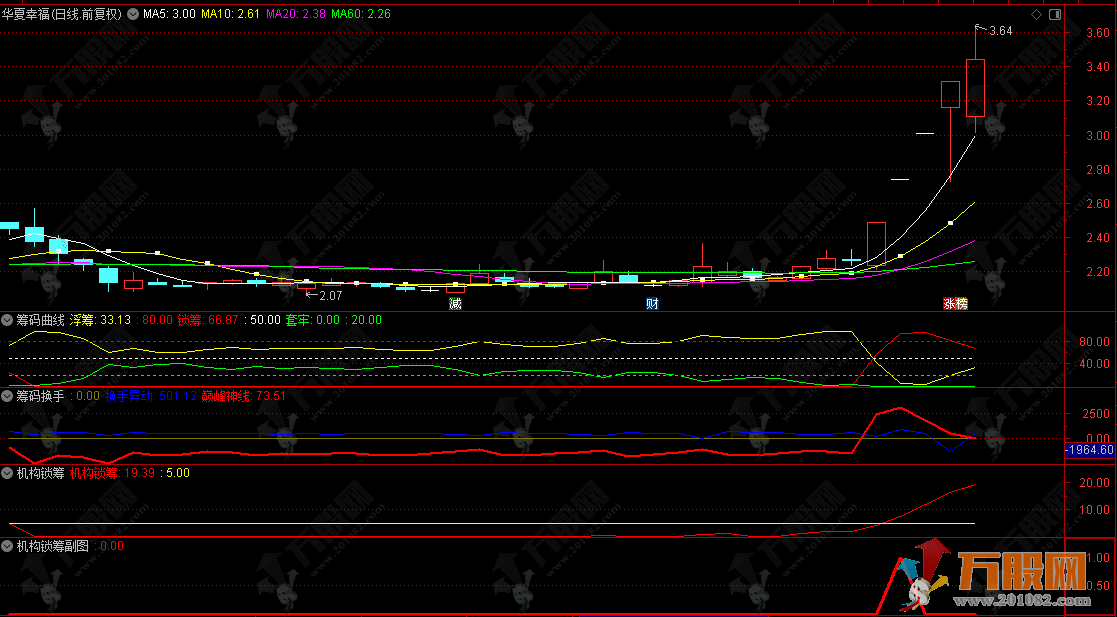This screenshot has height=617, width=1117.
Task: Click the 涨榜 marker icon
Action: pos(955,303)
